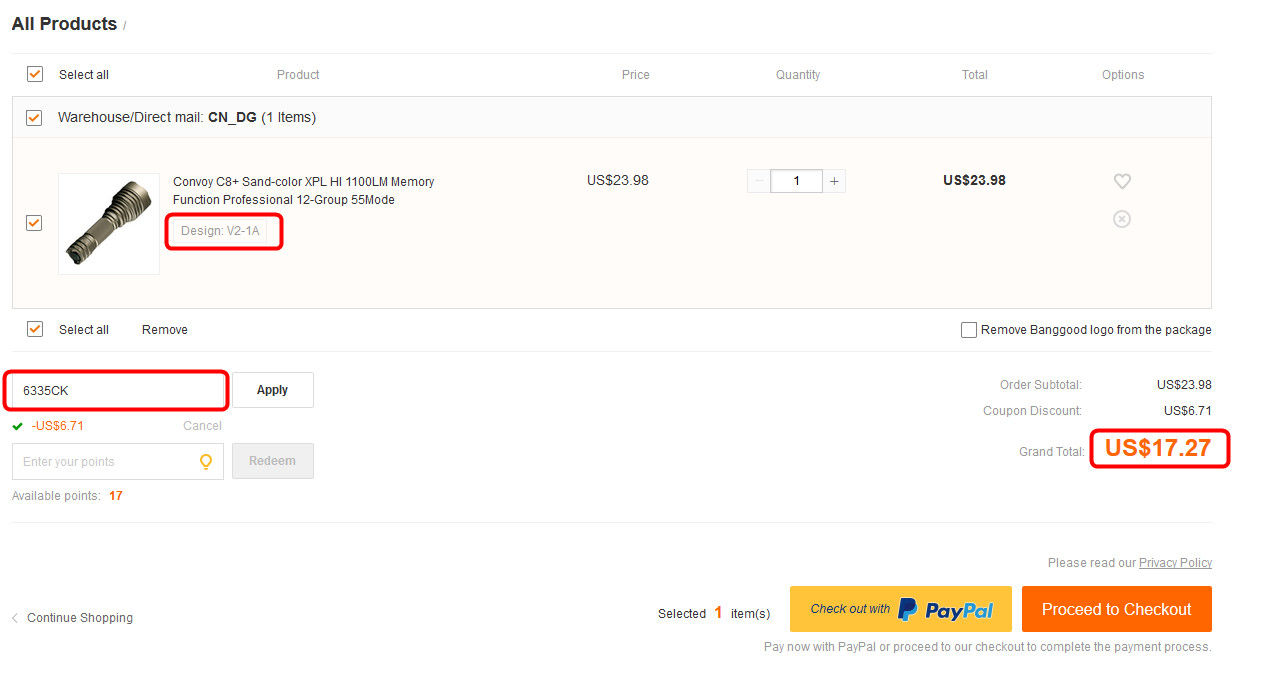Focus the coupon code field with 6335CK
Image resolution: width=1263 pixels, height=680 pixels.
coord(118,390)
